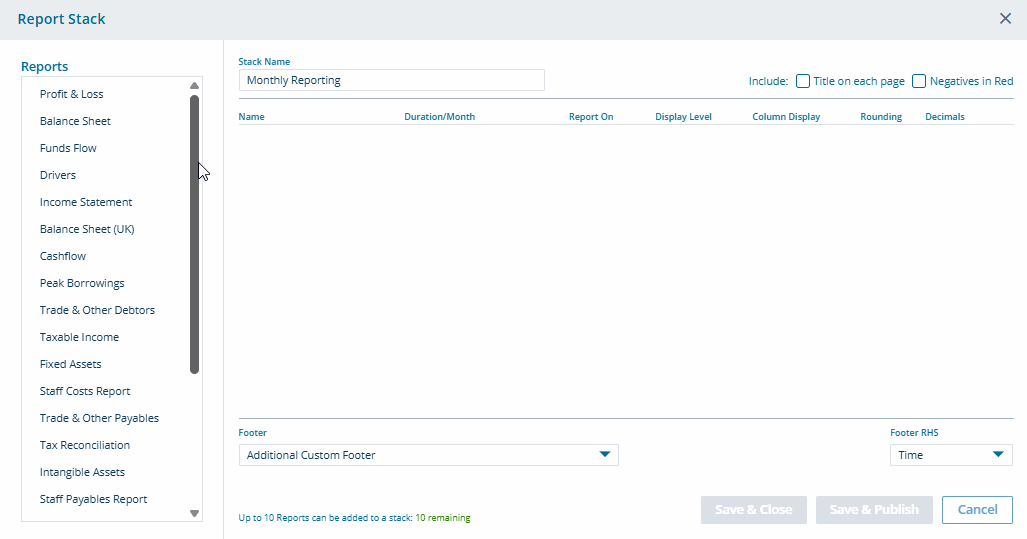
Task: Choose the Tax Reconciliation report
Action: pos(85,445)
